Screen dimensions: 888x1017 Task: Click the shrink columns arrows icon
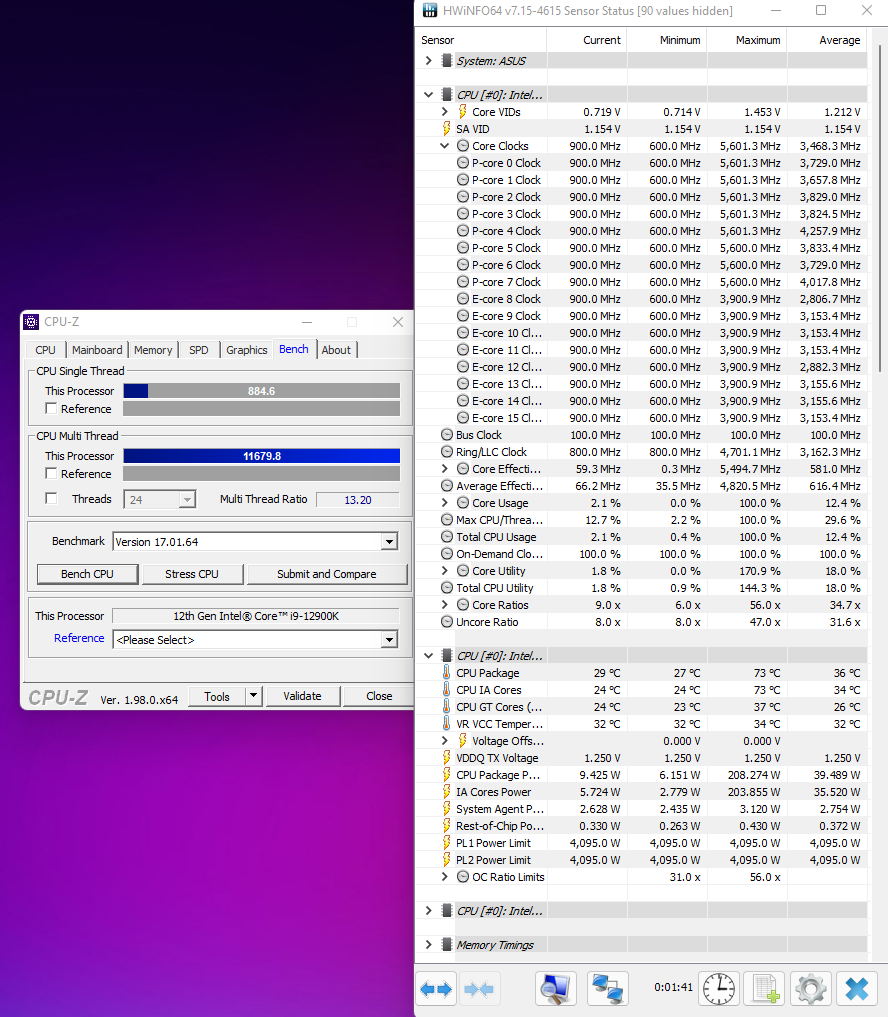[479, 989]
